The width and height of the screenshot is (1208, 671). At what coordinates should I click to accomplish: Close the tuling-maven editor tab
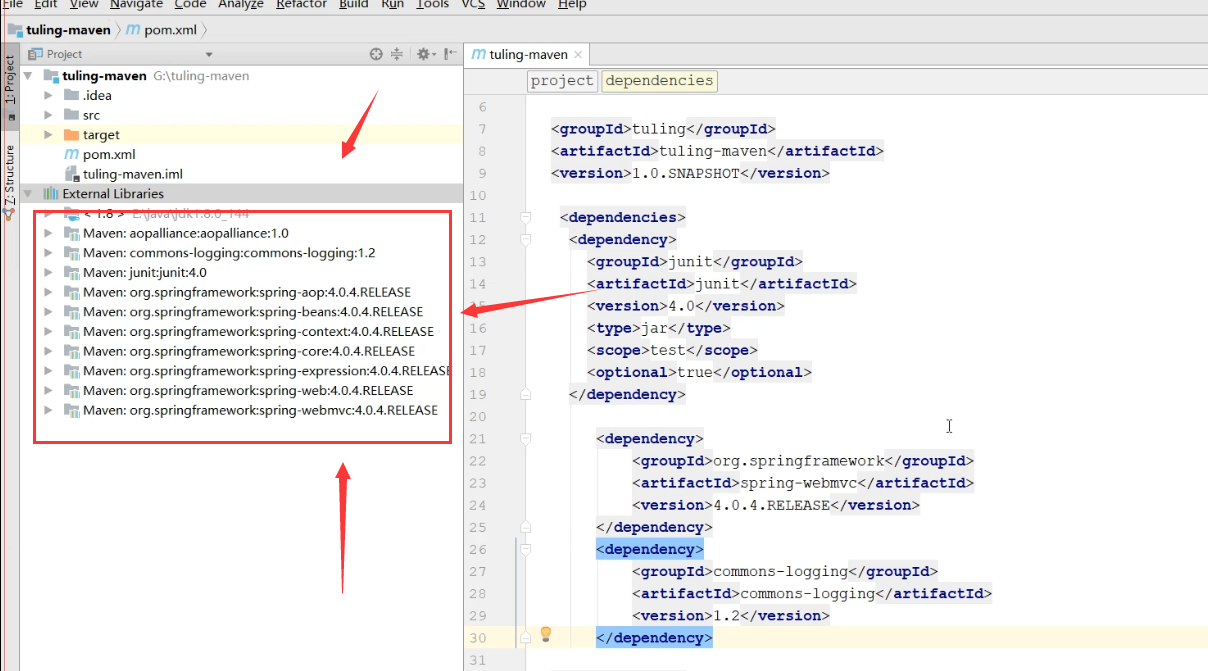coord(578,55)
